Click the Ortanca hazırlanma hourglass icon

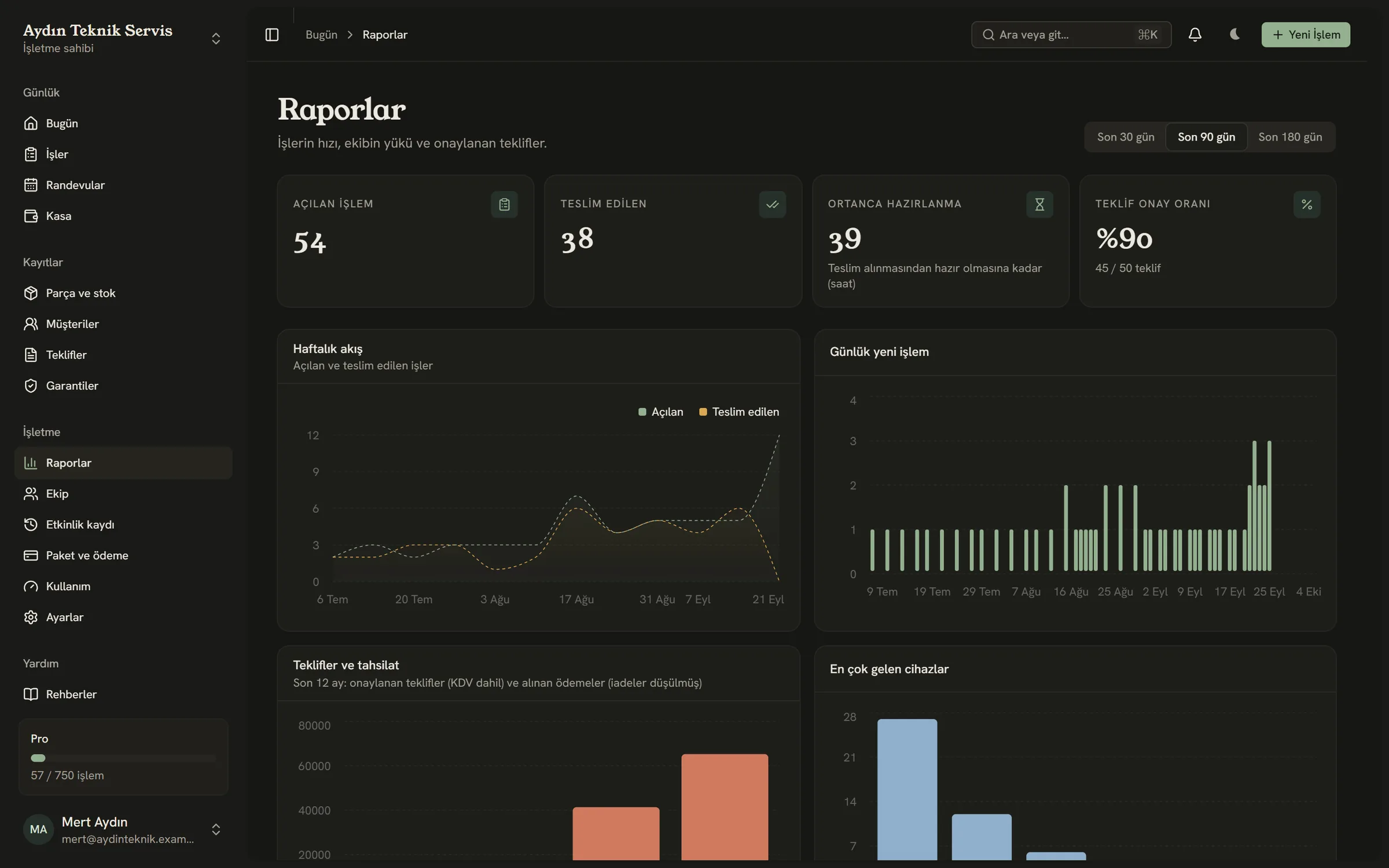(x=1039, y=204)
